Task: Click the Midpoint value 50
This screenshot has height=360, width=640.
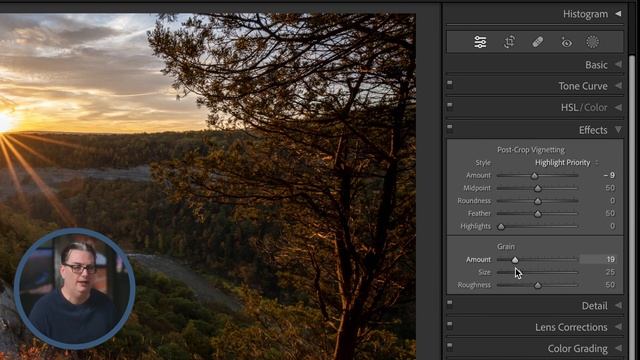Action: (x=610, y=188)
